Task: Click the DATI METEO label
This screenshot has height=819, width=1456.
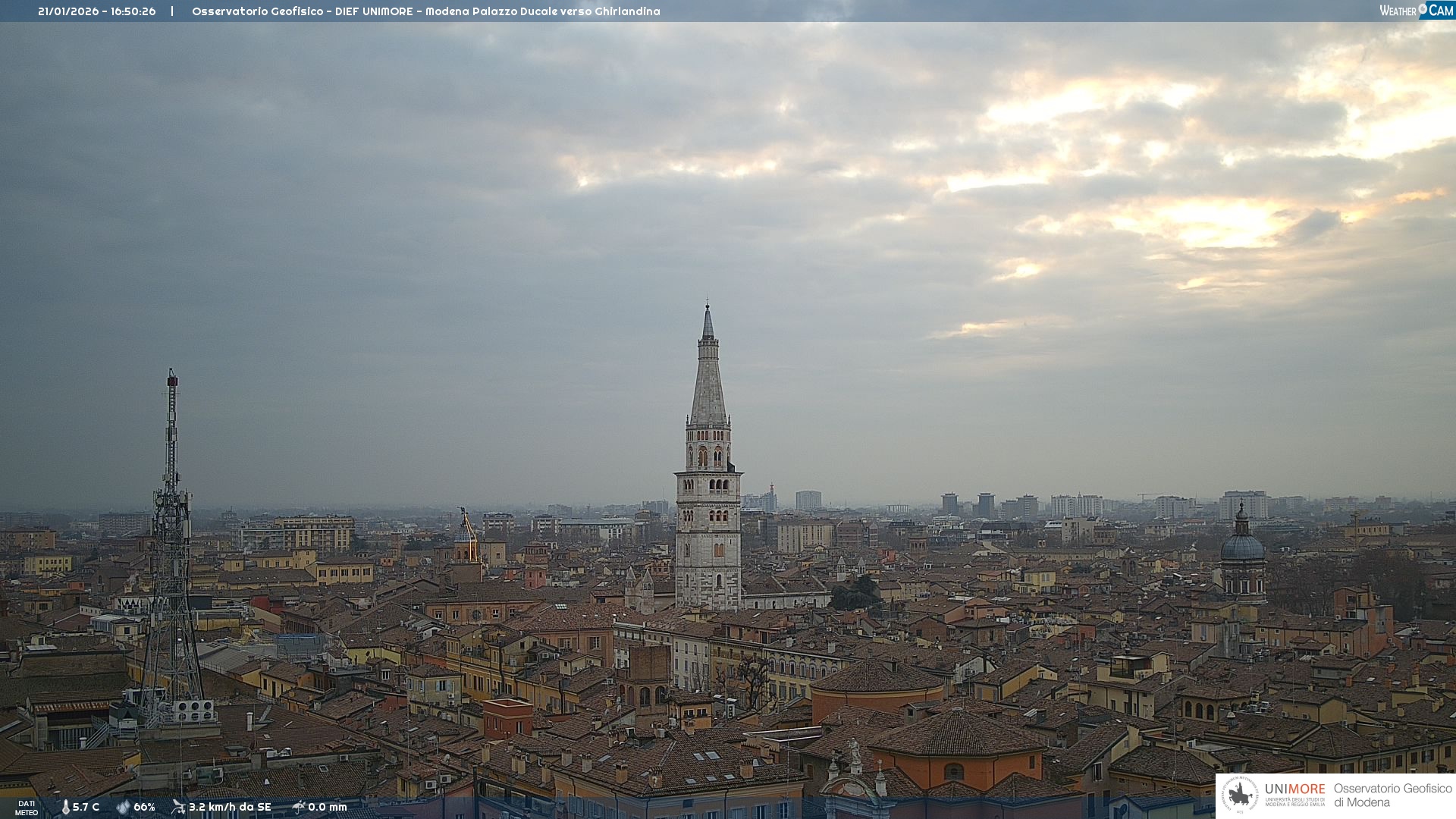Action: 27,808
